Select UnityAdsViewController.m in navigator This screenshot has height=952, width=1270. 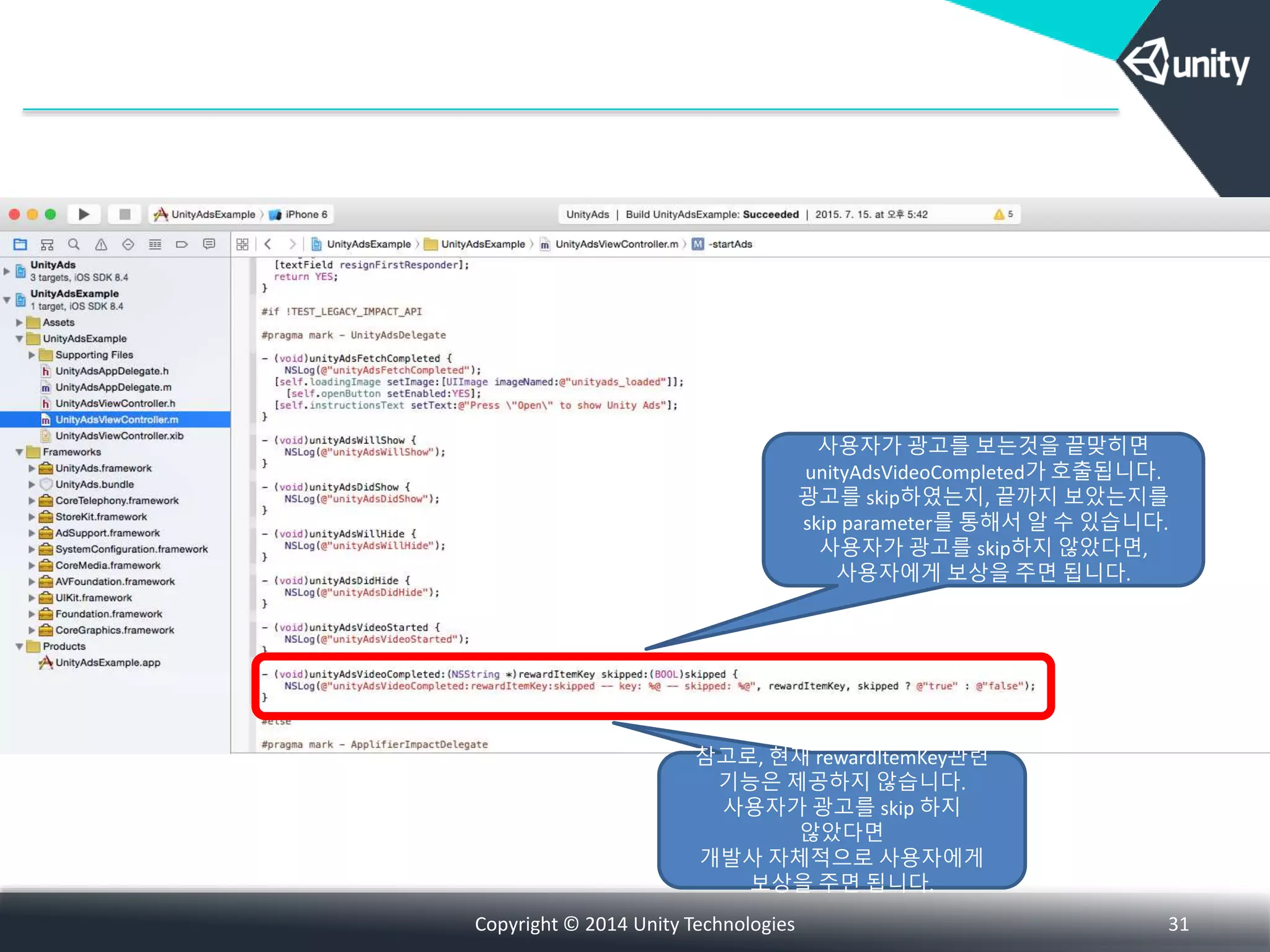pos(115,420)
